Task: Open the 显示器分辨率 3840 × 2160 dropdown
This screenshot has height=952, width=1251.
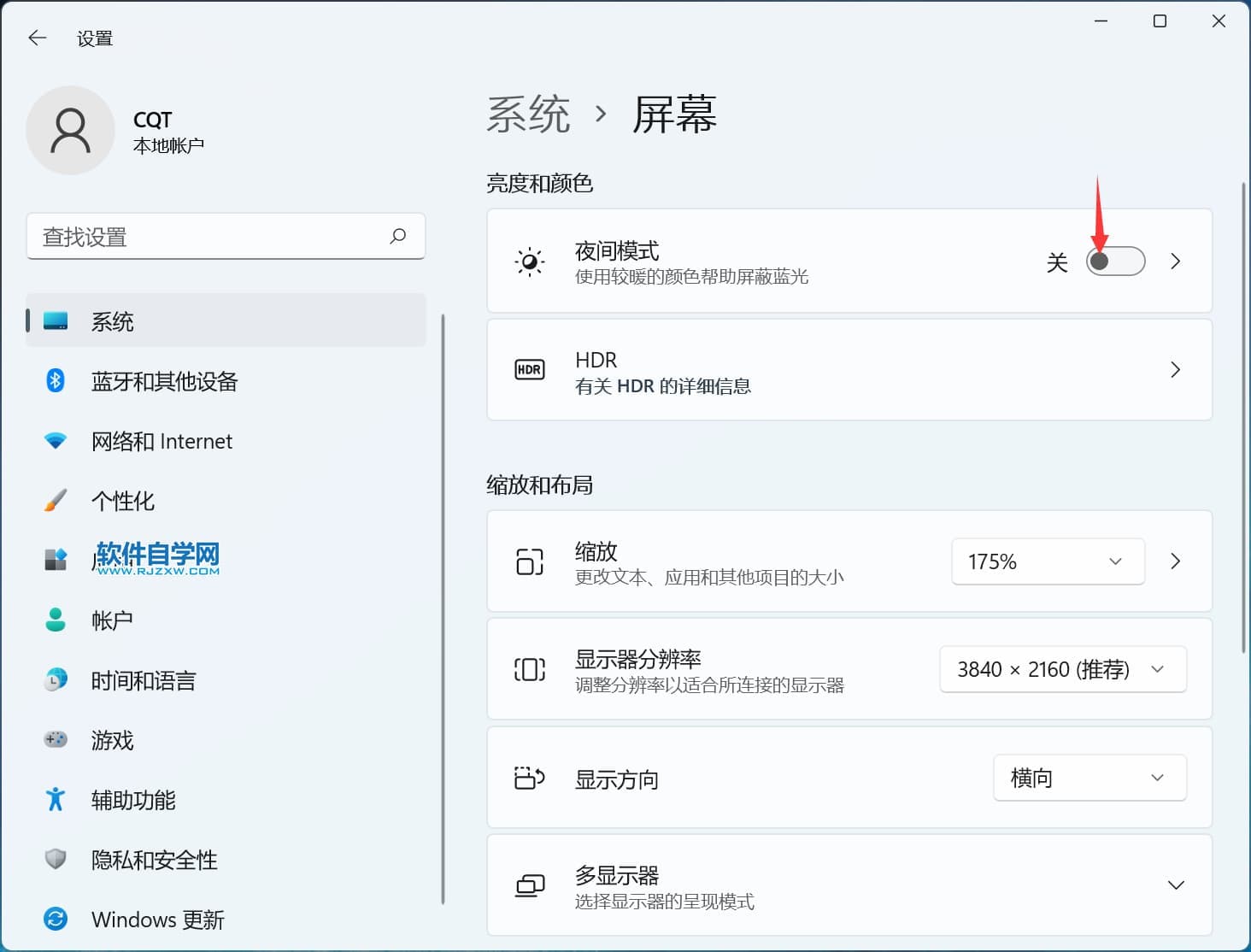Action: coord(1062,669)
